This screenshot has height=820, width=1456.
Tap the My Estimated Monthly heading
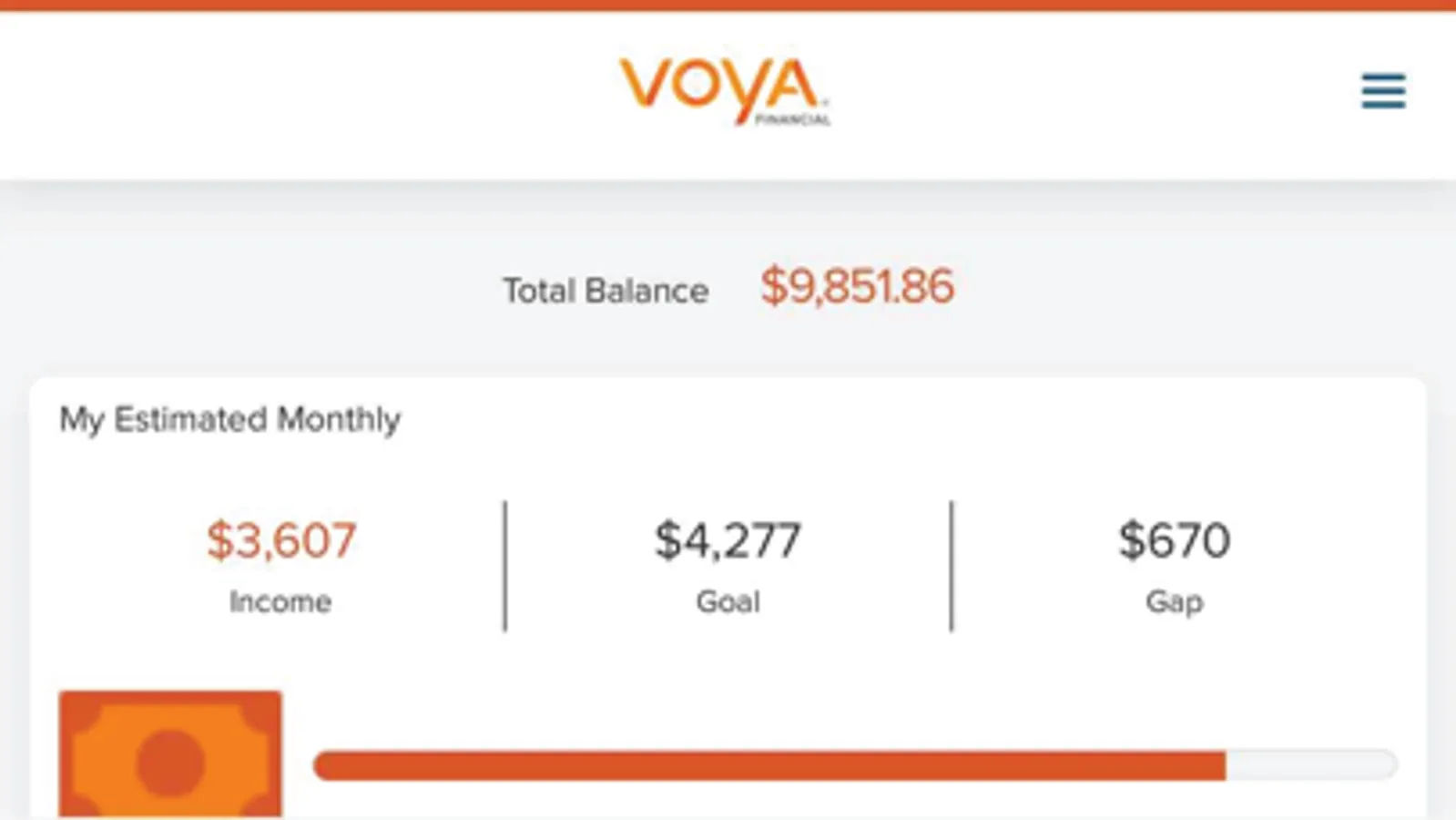229,420
